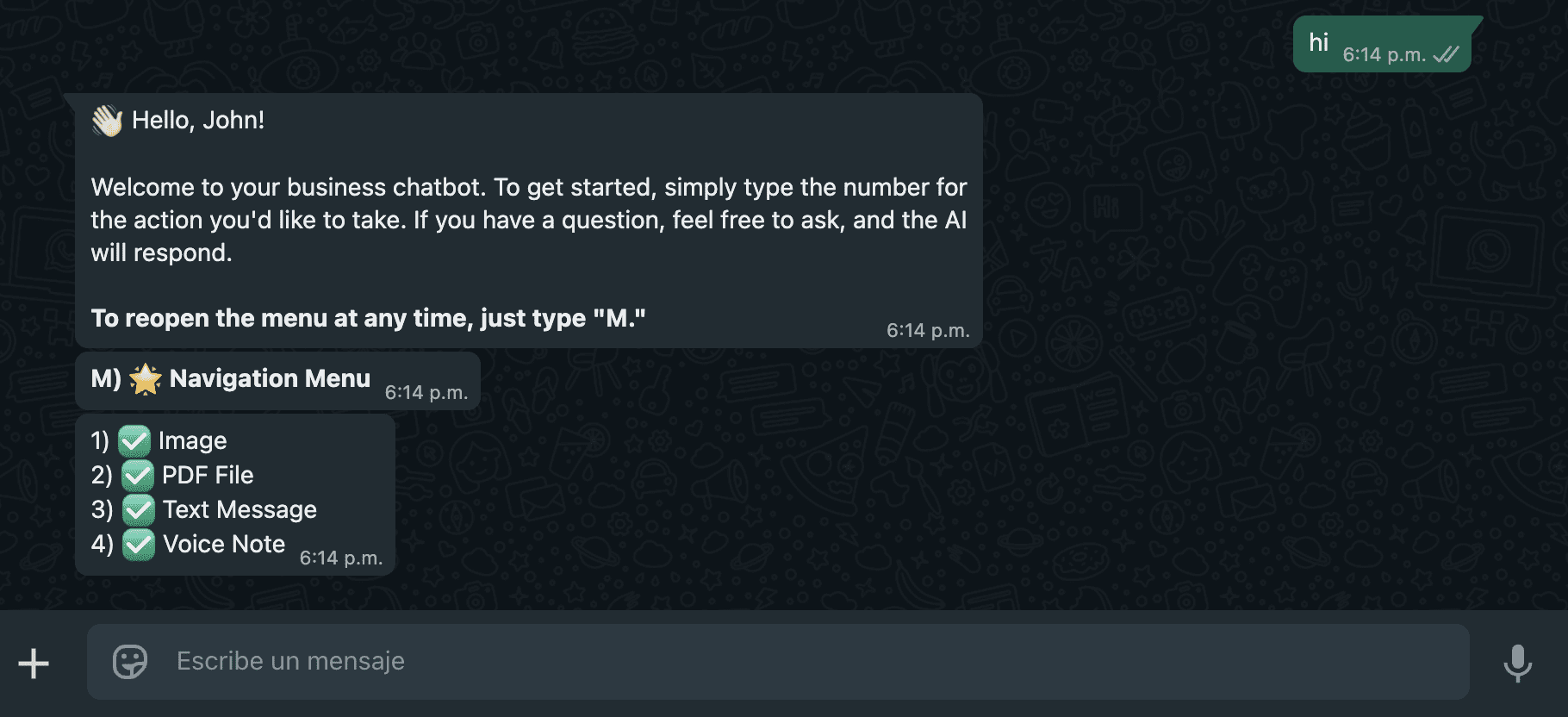The height and width of the screenshot is (717, 1568).
Task: Click the waving hand emoji
Action: (108, 121)
